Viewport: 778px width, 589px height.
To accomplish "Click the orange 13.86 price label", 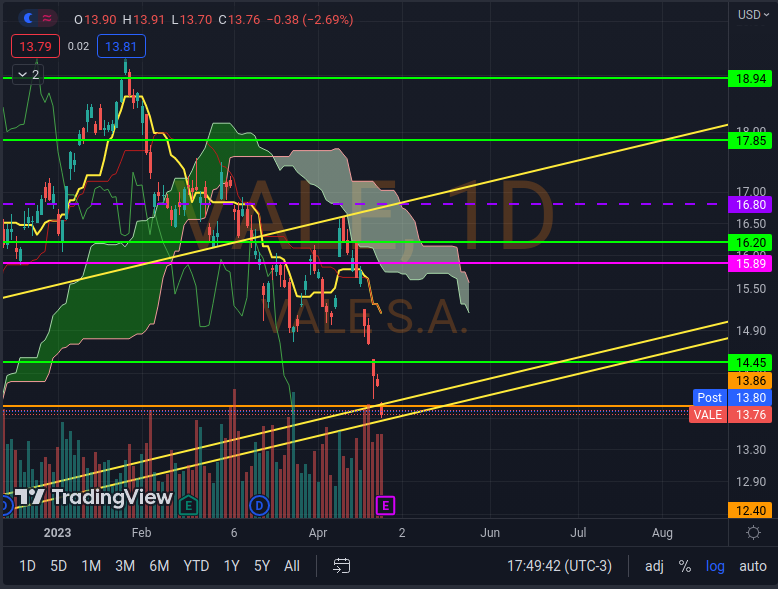I will (x=750, y=381).
